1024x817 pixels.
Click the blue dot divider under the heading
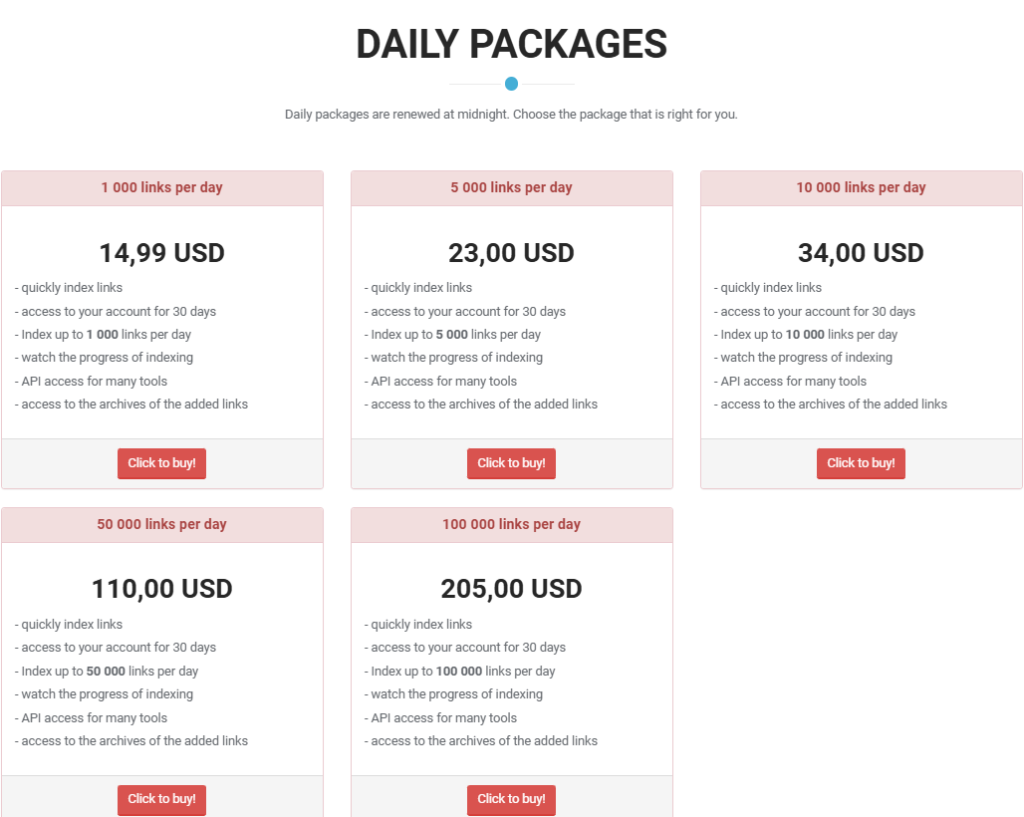[x=511, y=84]
